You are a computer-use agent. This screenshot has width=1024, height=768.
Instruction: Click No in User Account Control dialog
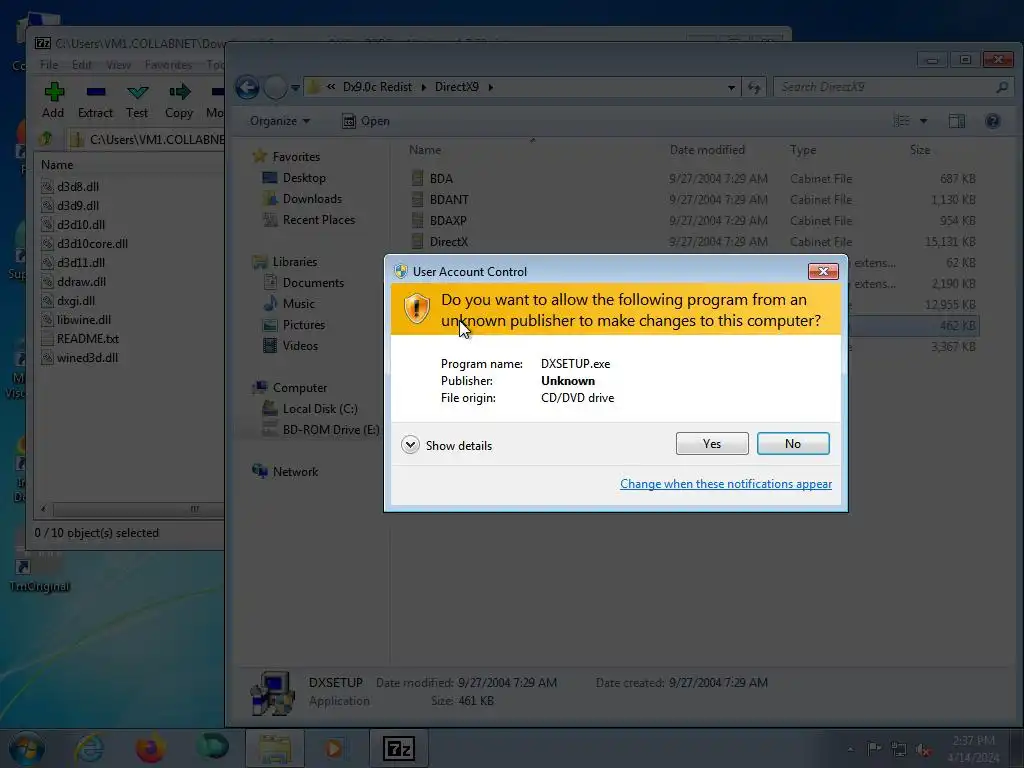[x=793, y=443]
